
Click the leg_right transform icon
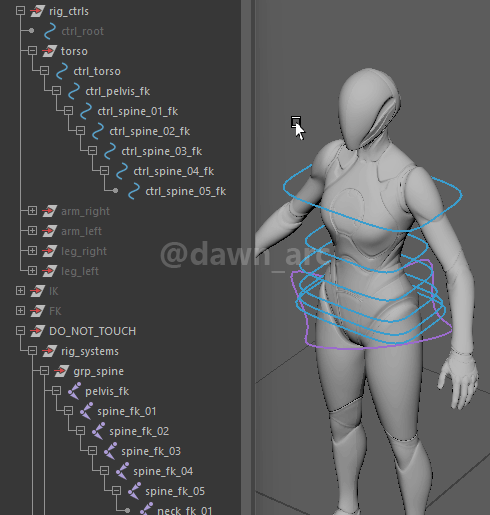pos(49,251)
